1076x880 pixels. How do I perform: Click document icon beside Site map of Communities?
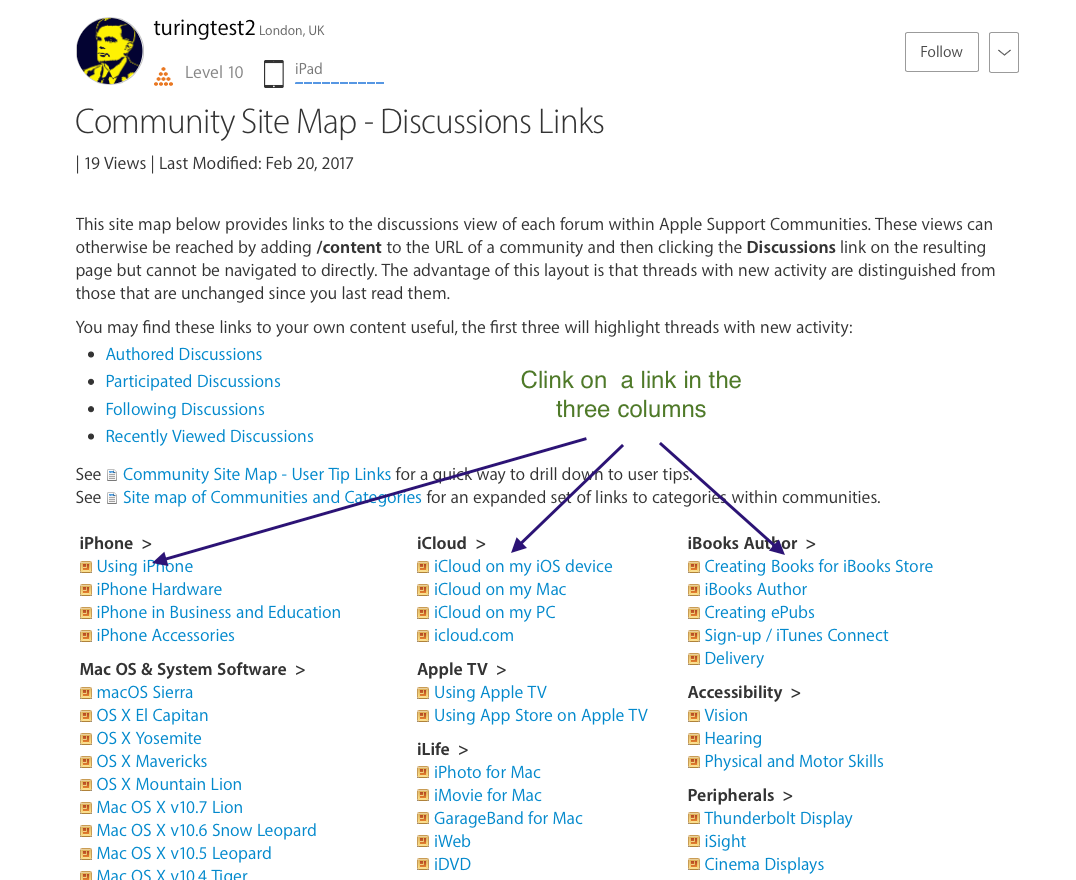point(112,498)
